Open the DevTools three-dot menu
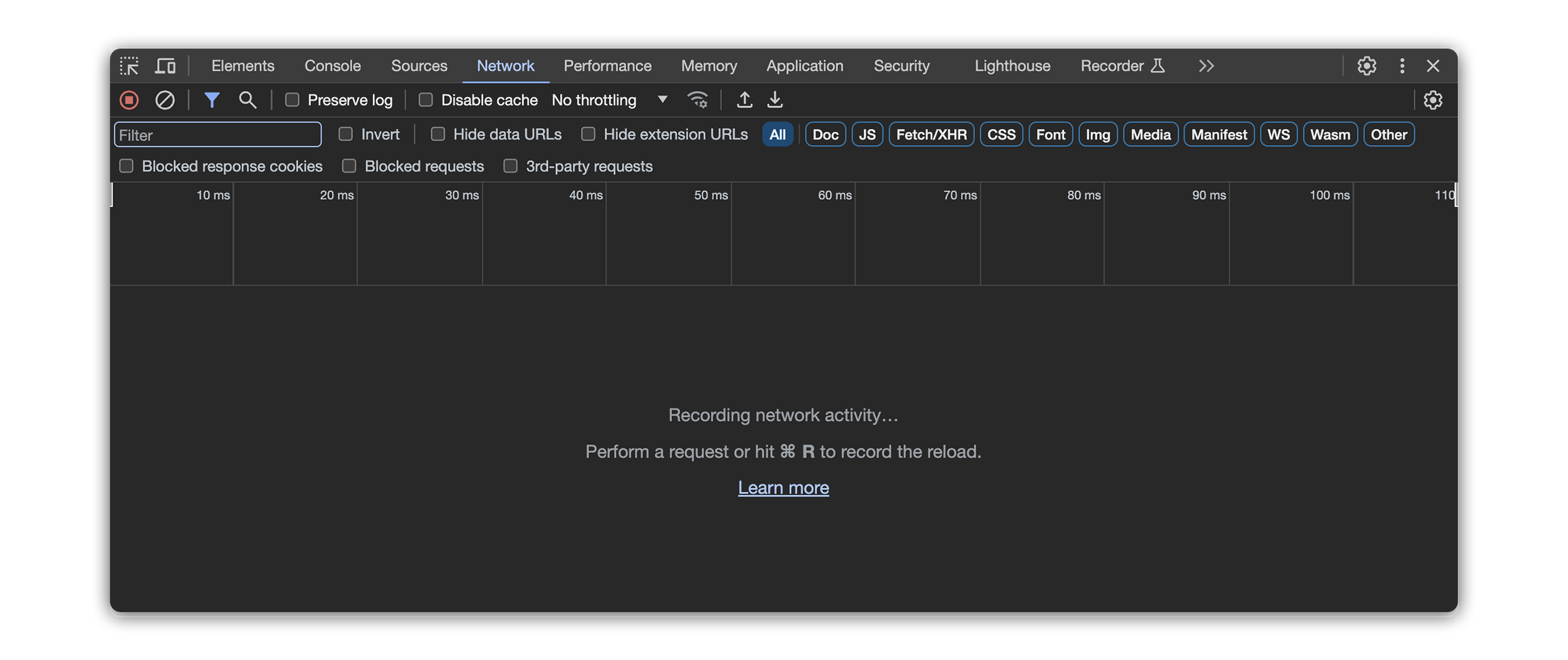Viewport: 1568px width, 660px height. coord(1402,66)
